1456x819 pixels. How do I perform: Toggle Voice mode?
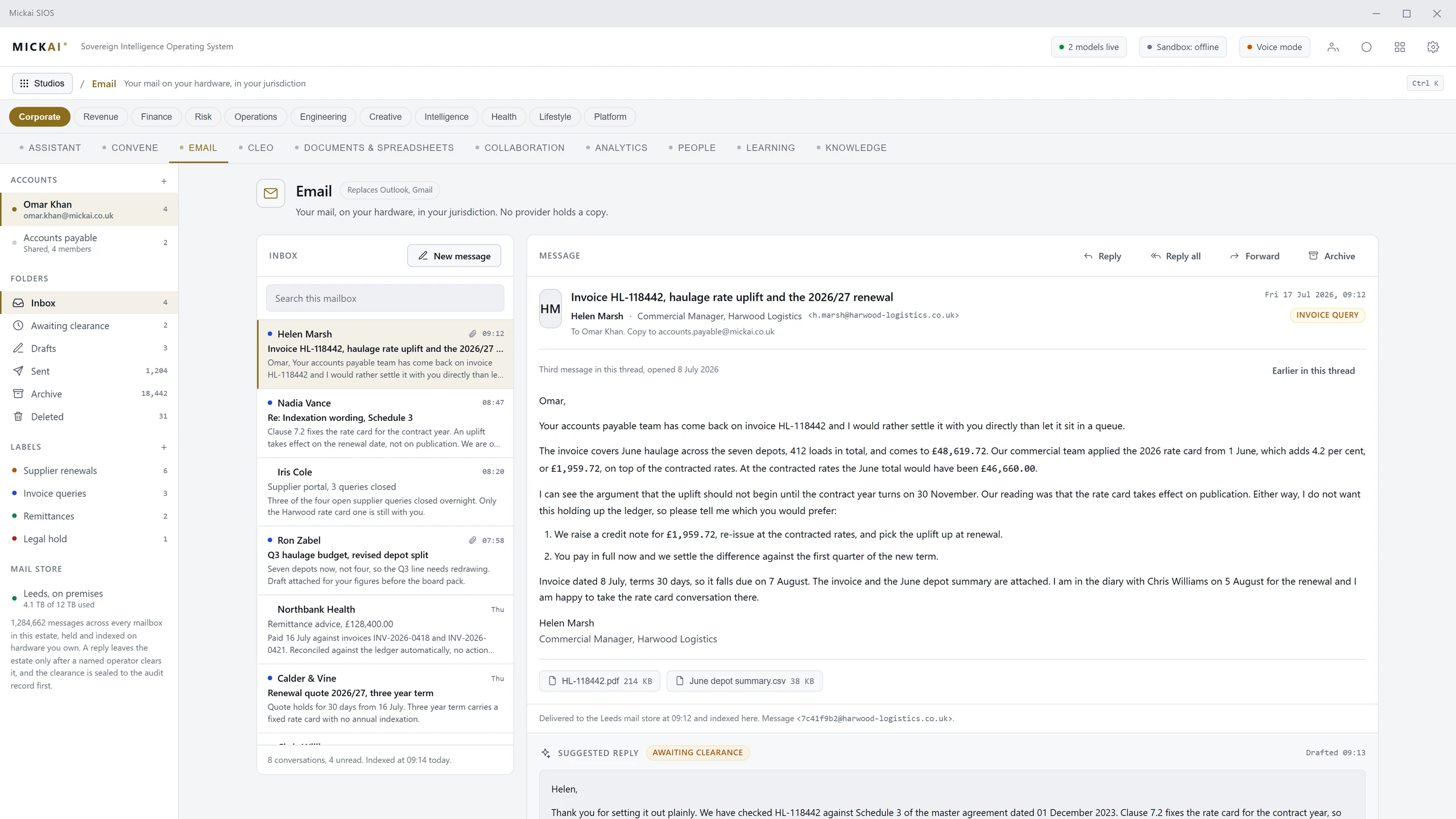[1274, 47]
